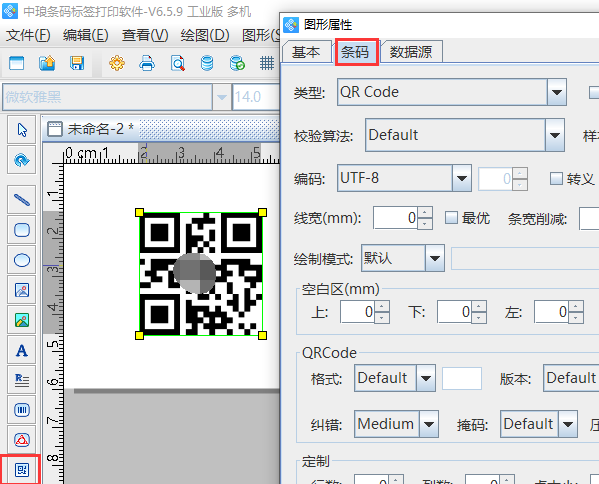Increase the 线宽 spinner value

[425, 212]
